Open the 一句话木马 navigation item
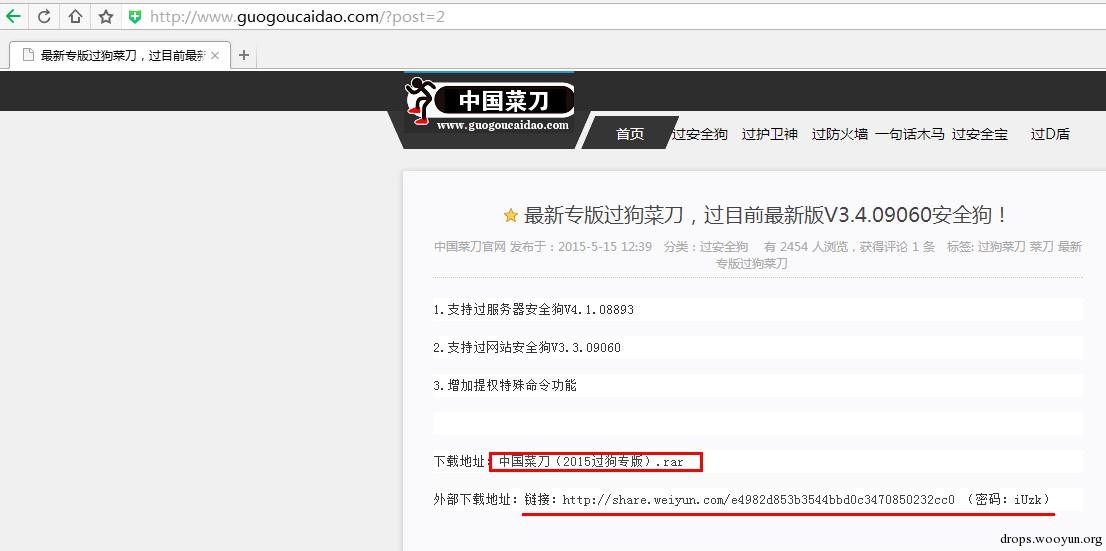1106x551 pixels. pyautogui.click(x=909, y=133)
